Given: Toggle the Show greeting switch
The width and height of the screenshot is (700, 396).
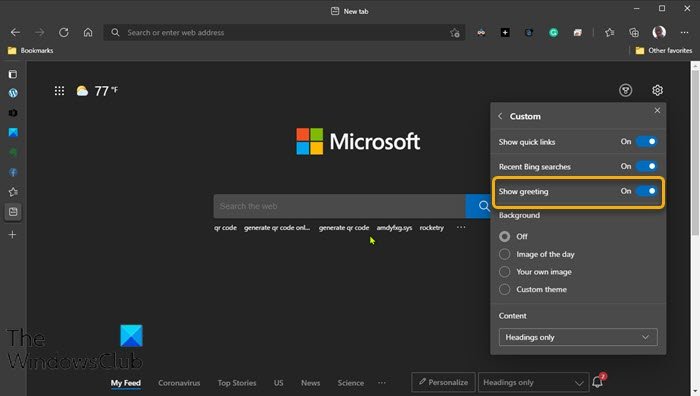Looking at the screenshot, I should click(646, 191).
